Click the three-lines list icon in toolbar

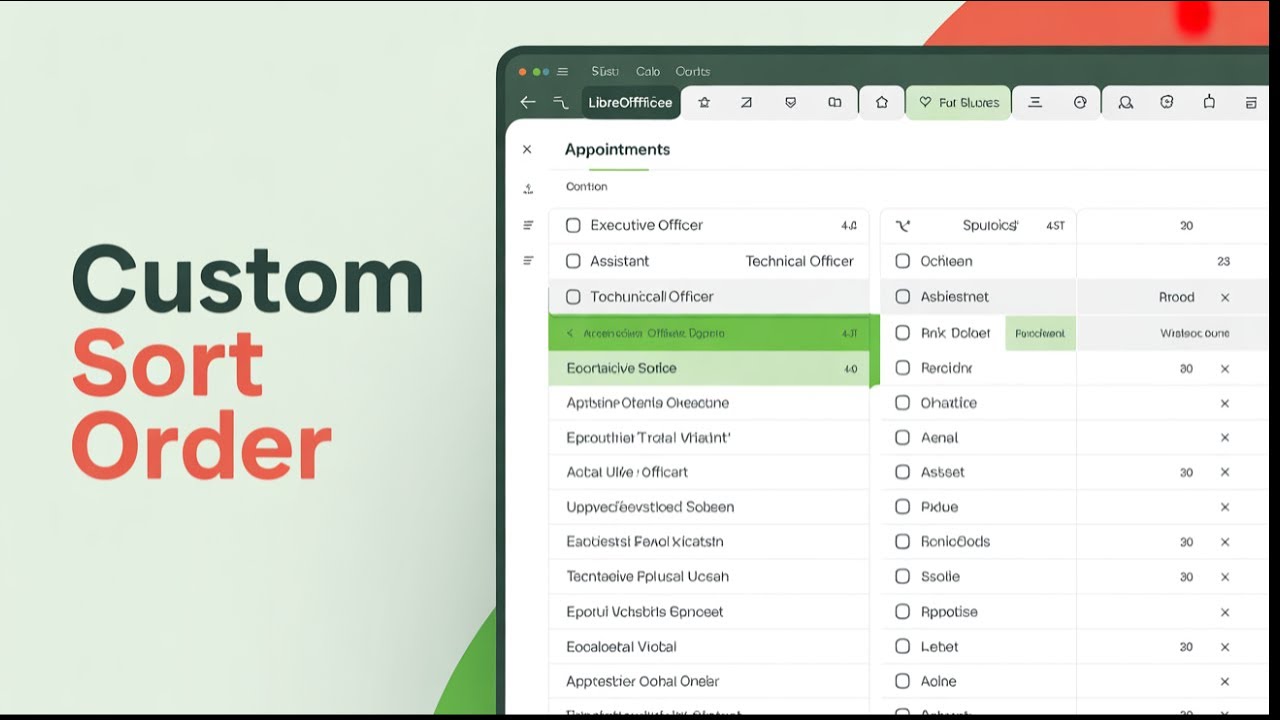pyautogui.click(x=1035, y=102)
